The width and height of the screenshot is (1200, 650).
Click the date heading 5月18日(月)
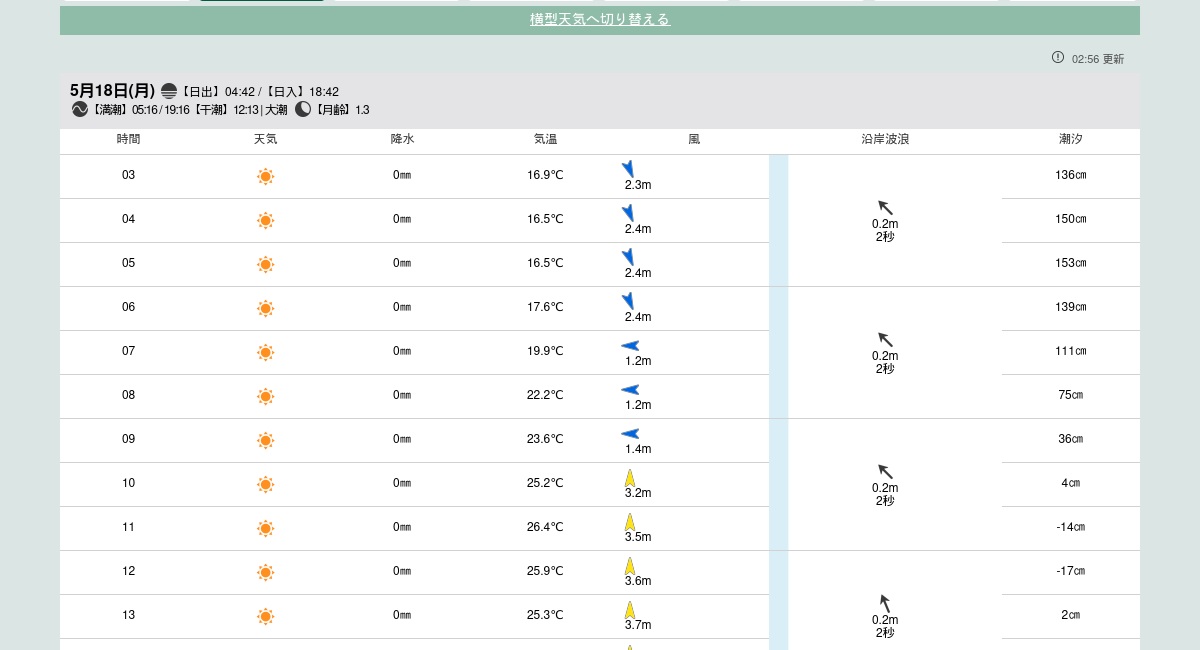pos(113,91)
